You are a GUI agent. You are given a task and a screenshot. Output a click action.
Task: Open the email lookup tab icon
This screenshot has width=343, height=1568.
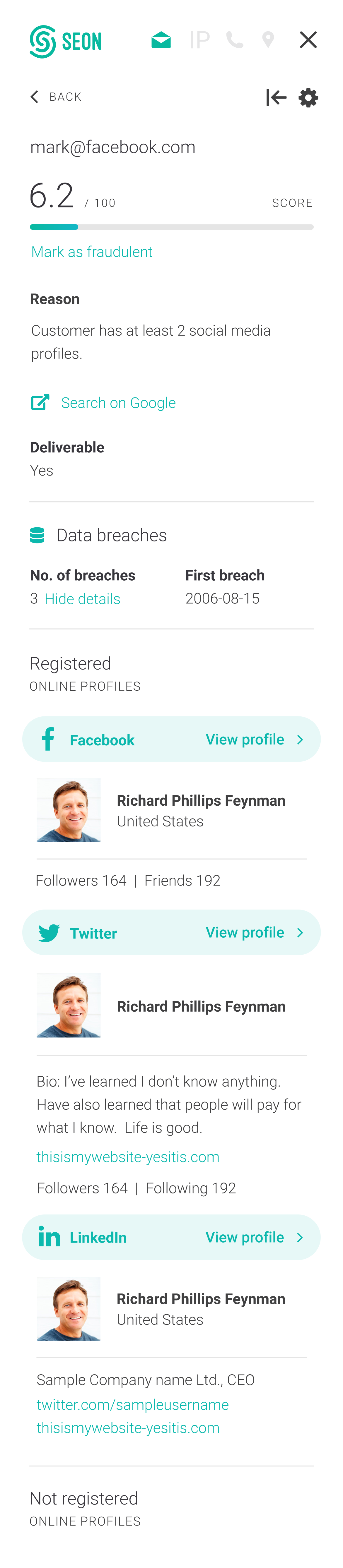pos(161,40)
